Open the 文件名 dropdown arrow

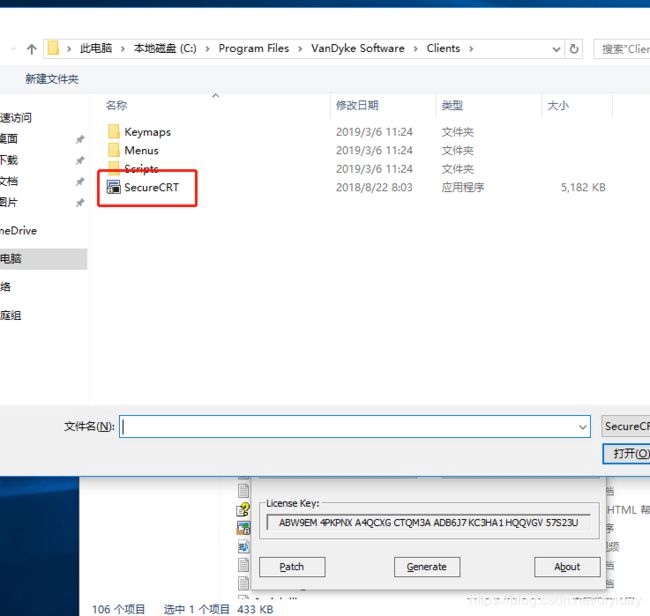(x=583, y=427)
